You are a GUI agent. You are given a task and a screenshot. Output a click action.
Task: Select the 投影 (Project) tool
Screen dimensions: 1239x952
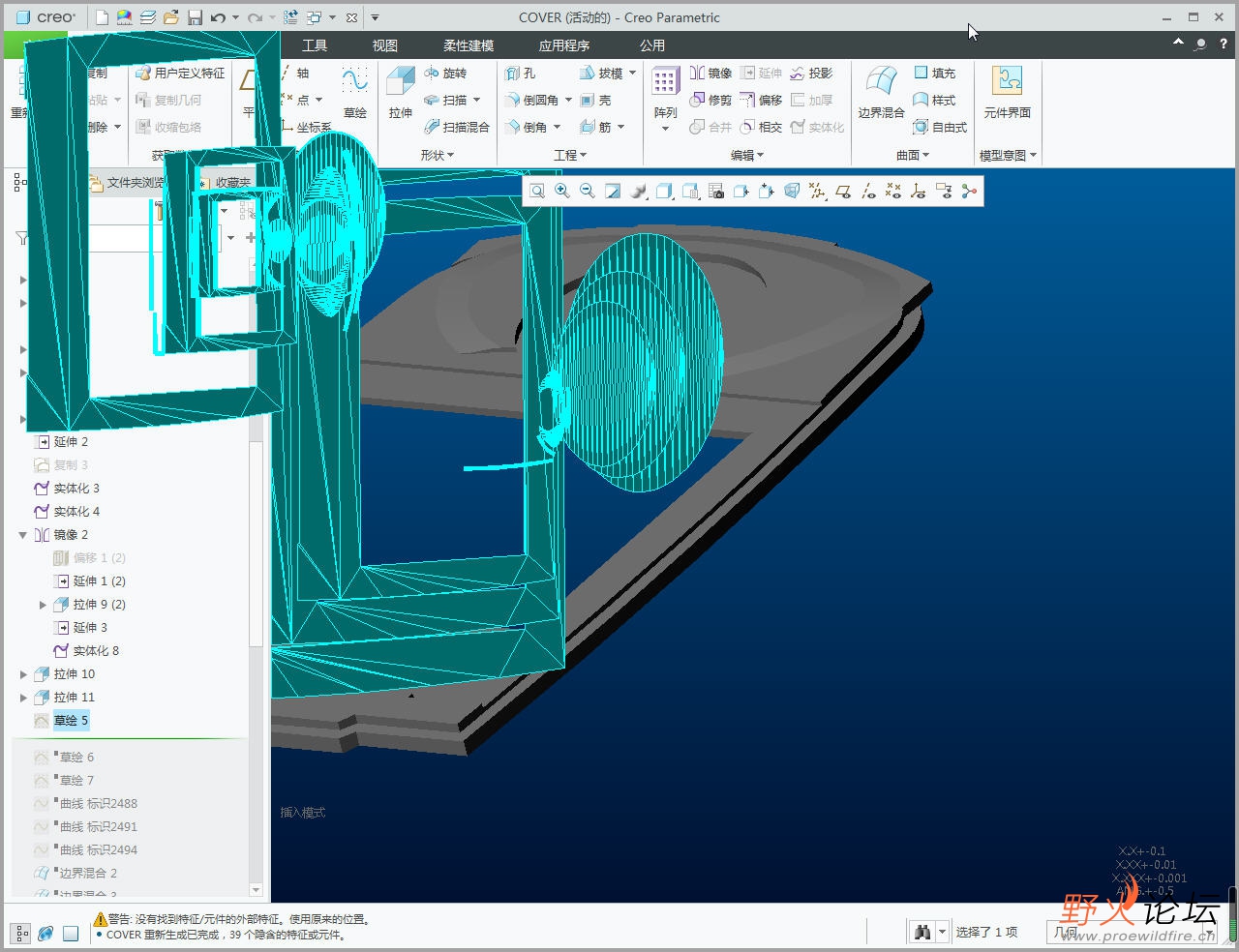tap(811, 73)
